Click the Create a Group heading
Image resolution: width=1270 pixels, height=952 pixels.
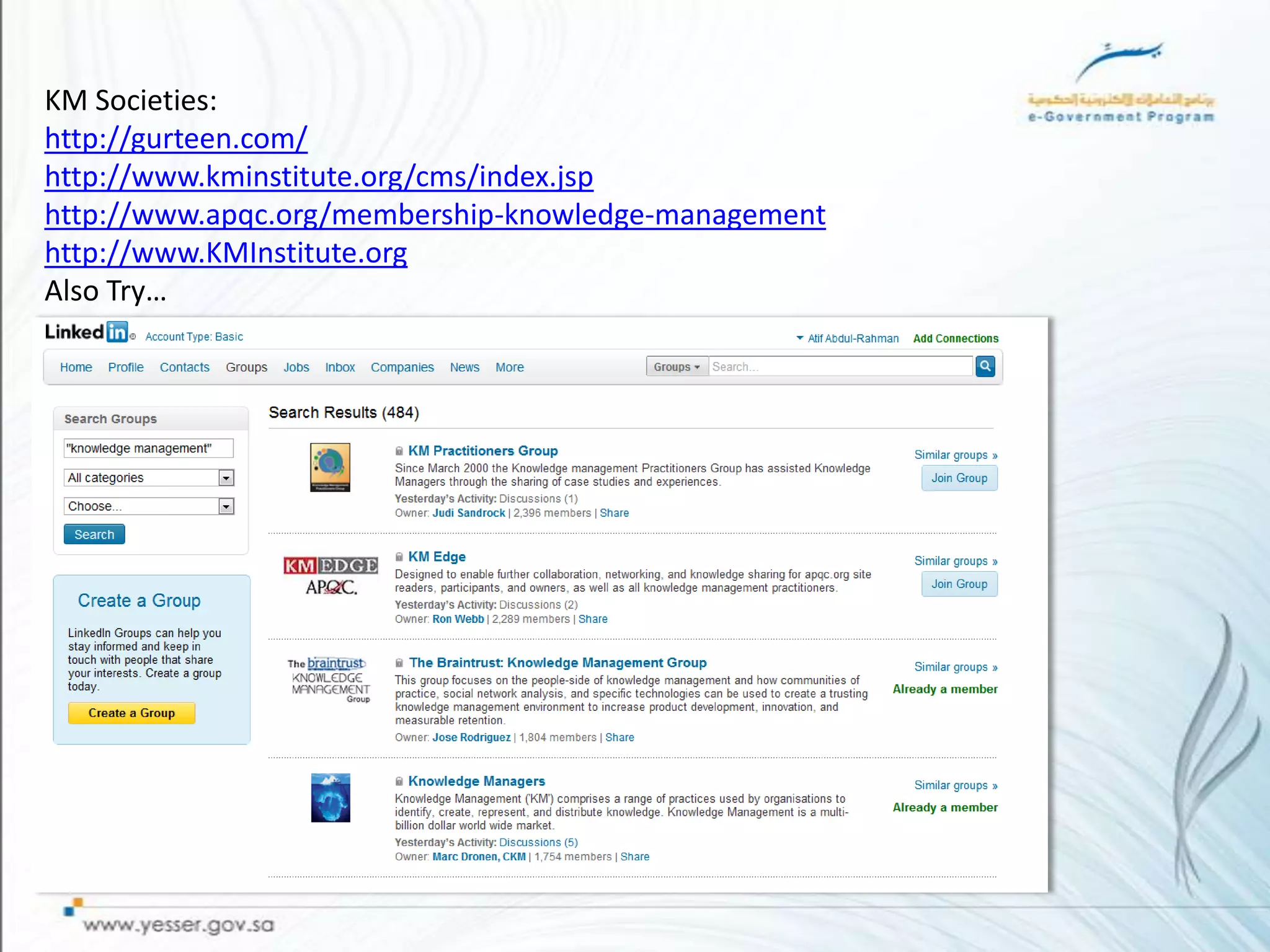[x=139, y=601]
